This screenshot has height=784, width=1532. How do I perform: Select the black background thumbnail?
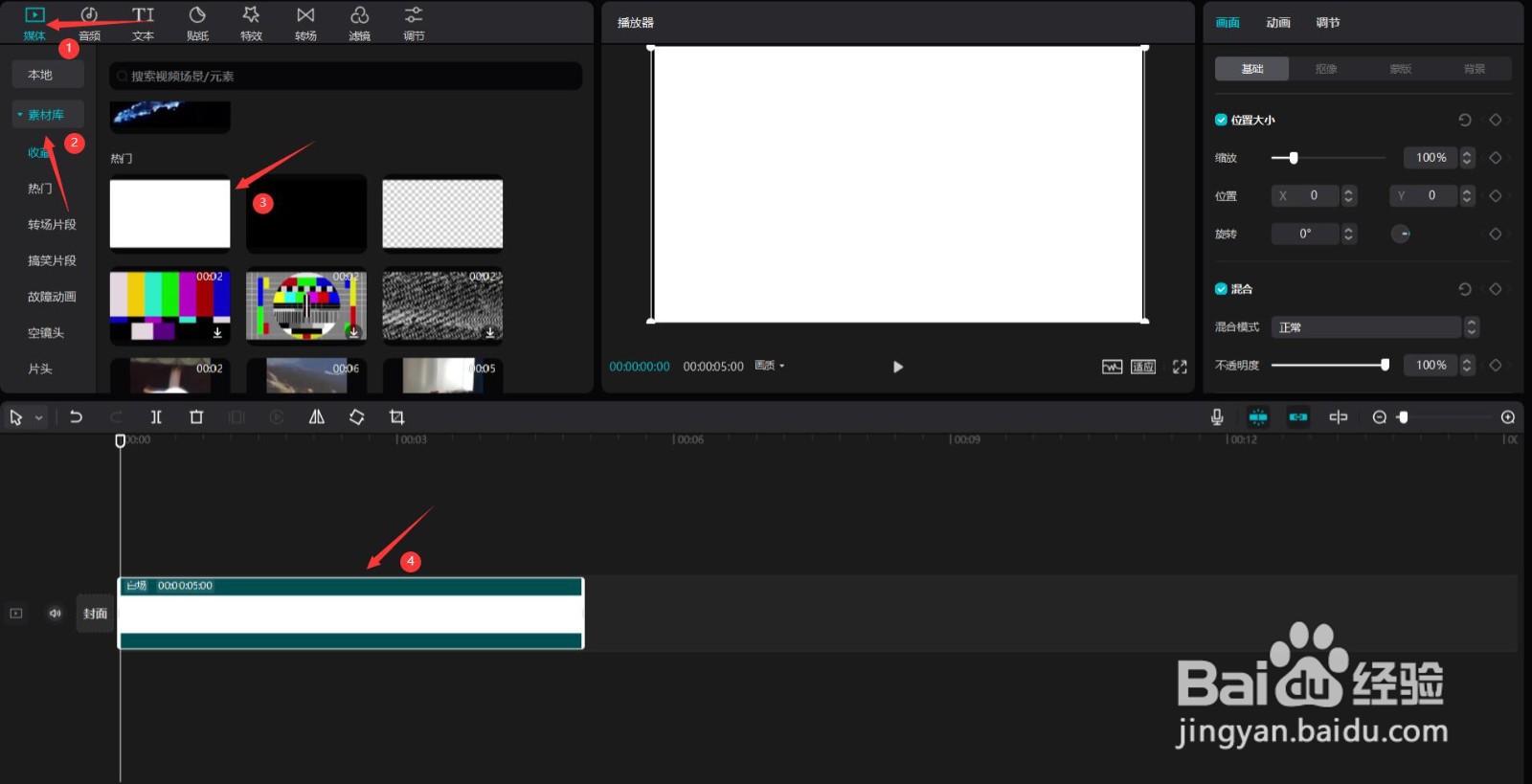tap(306, 213)
